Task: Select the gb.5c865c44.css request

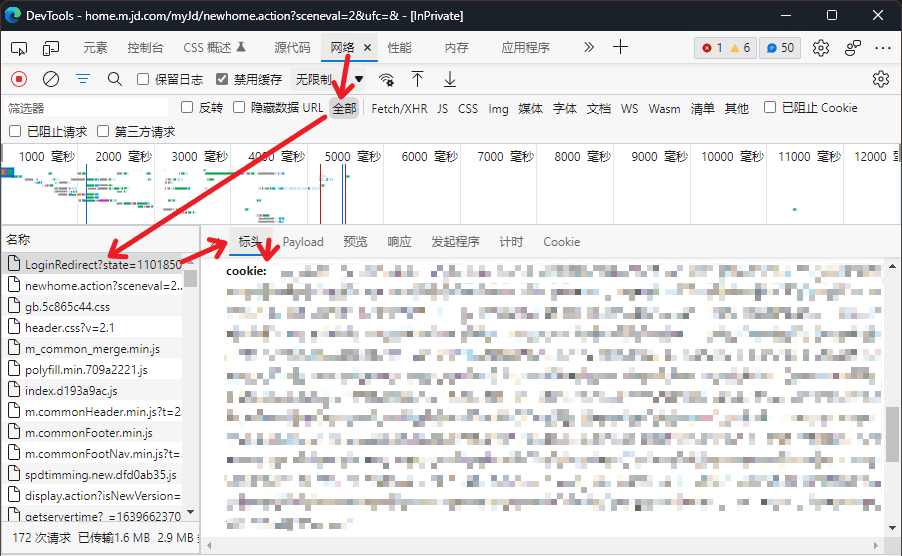Action: coord(67,307)
